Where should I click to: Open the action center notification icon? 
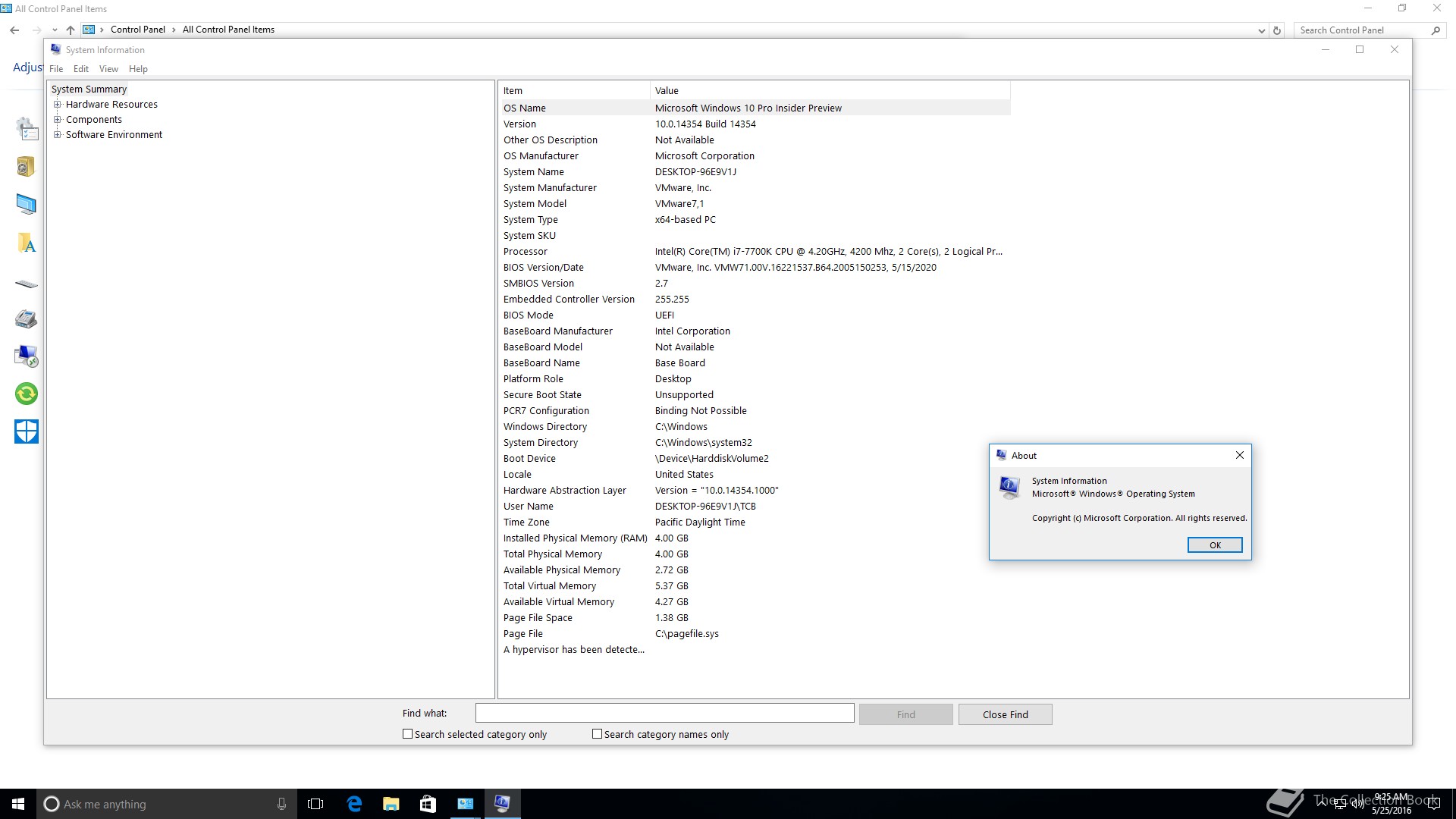click(x=1433, y=804)
